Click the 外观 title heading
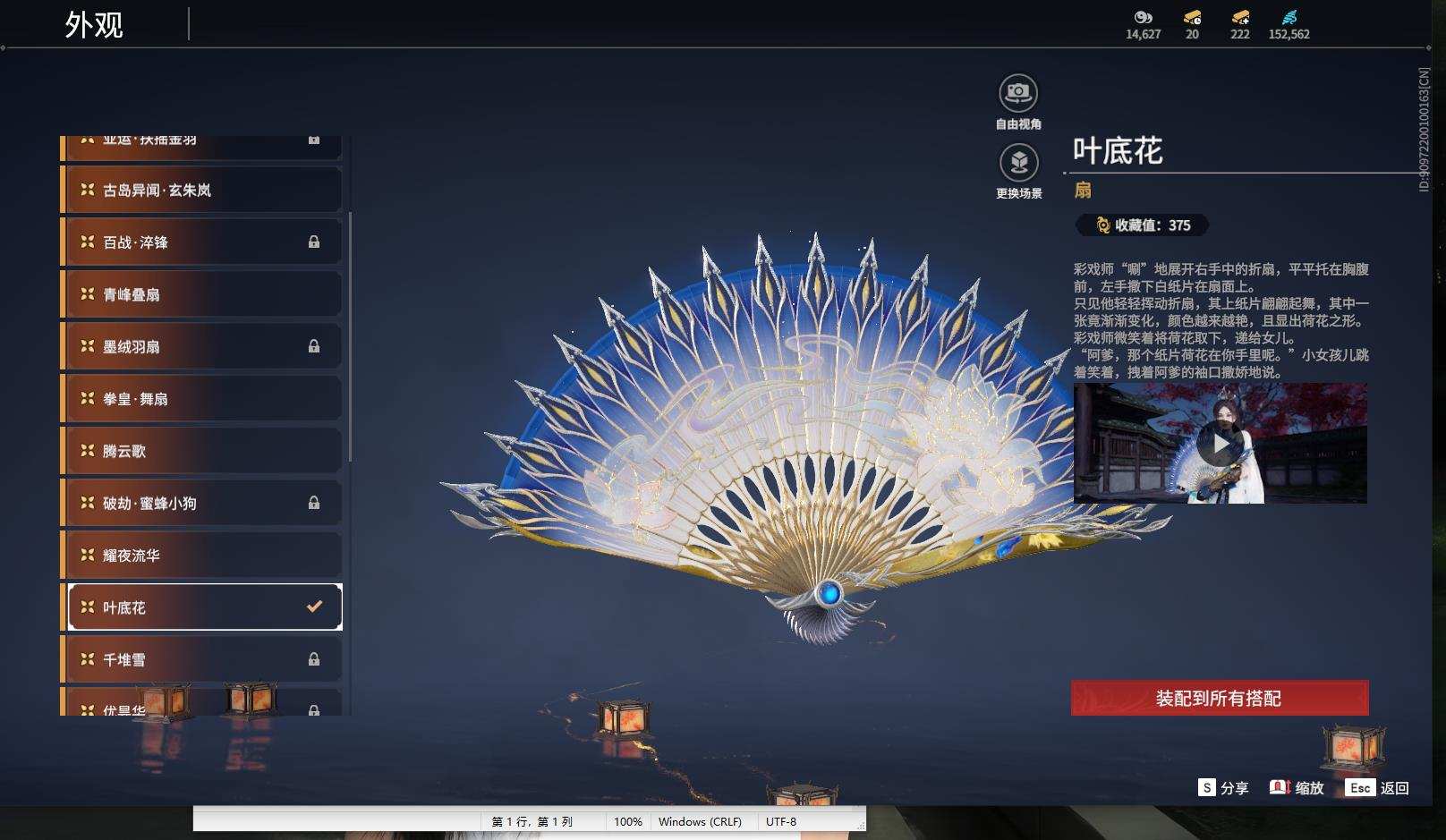This screenshot has height=840, width=1446. (x=94, y=24)
